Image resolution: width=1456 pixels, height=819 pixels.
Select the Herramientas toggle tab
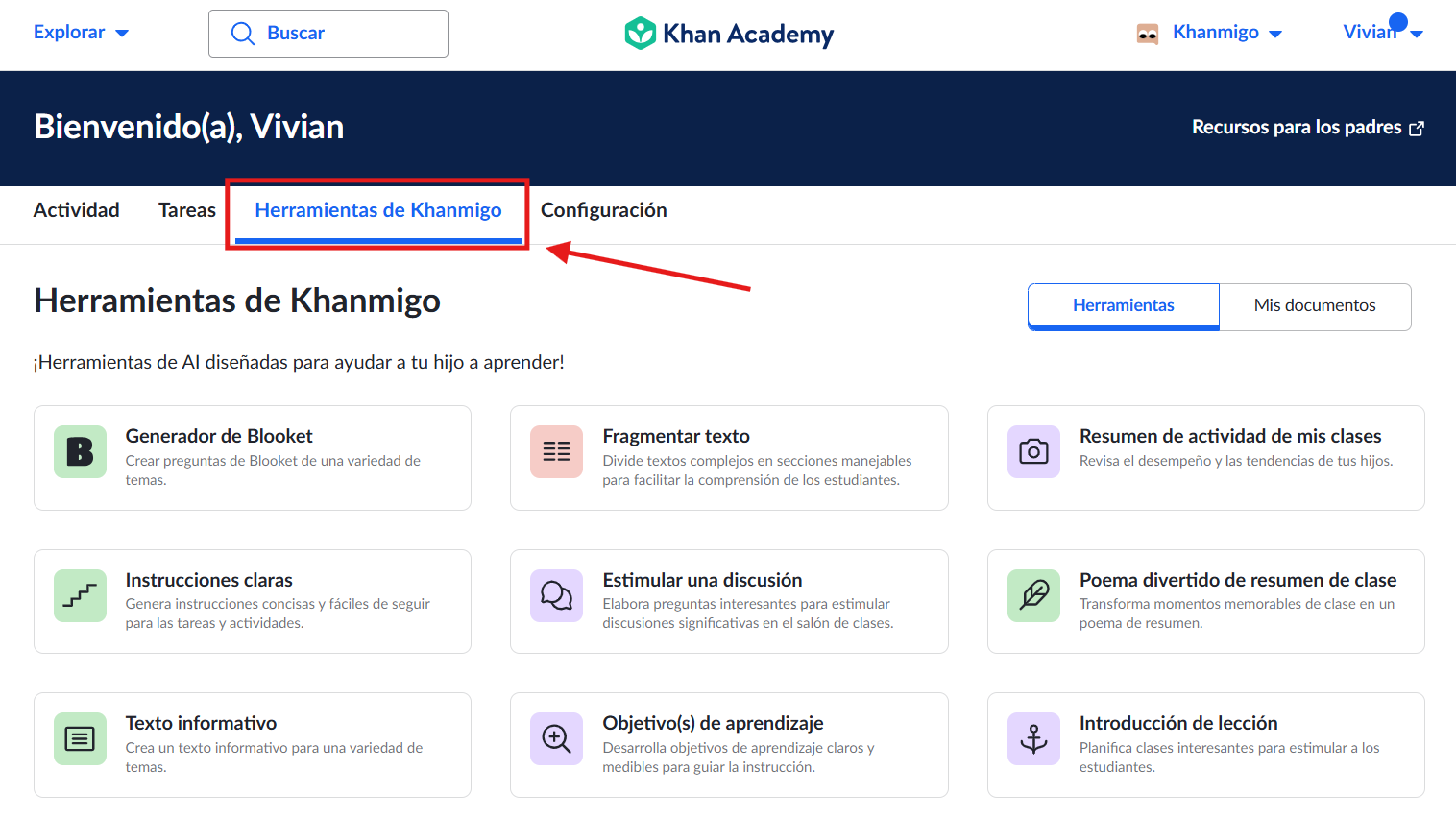[1124, 306]
